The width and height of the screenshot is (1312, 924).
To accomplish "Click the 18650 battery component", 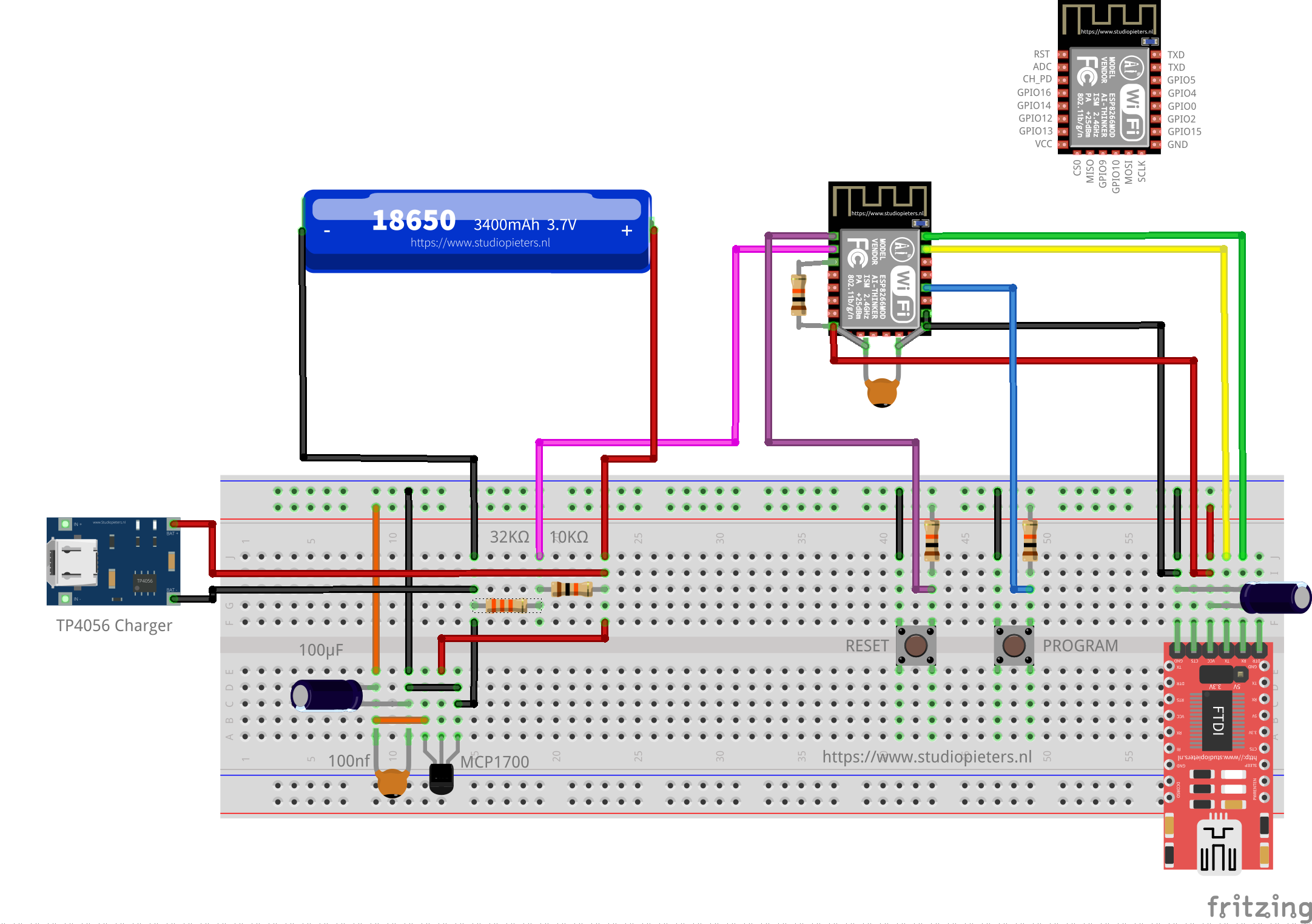I will pos(477,230).
